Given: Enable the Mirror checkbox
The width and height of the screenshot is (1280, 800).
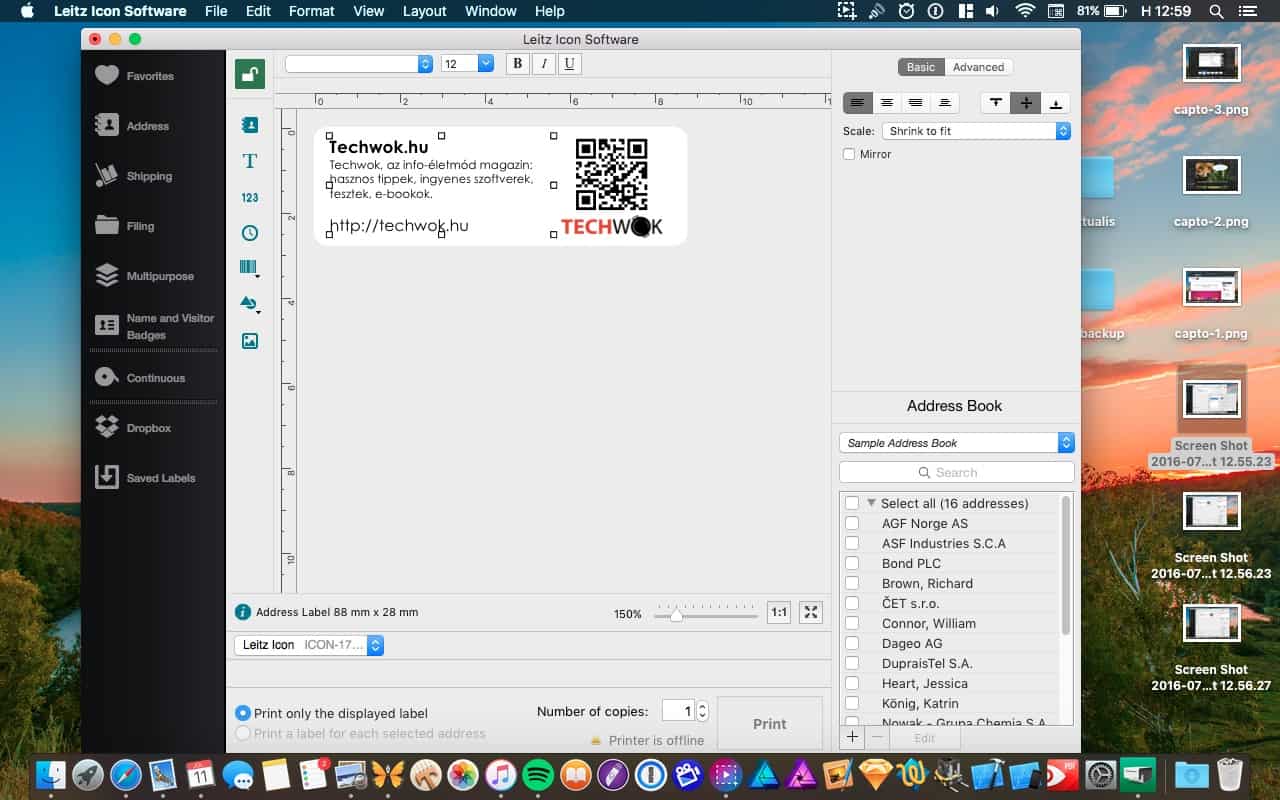Looking at the screenshot, I should pos(849,154).
